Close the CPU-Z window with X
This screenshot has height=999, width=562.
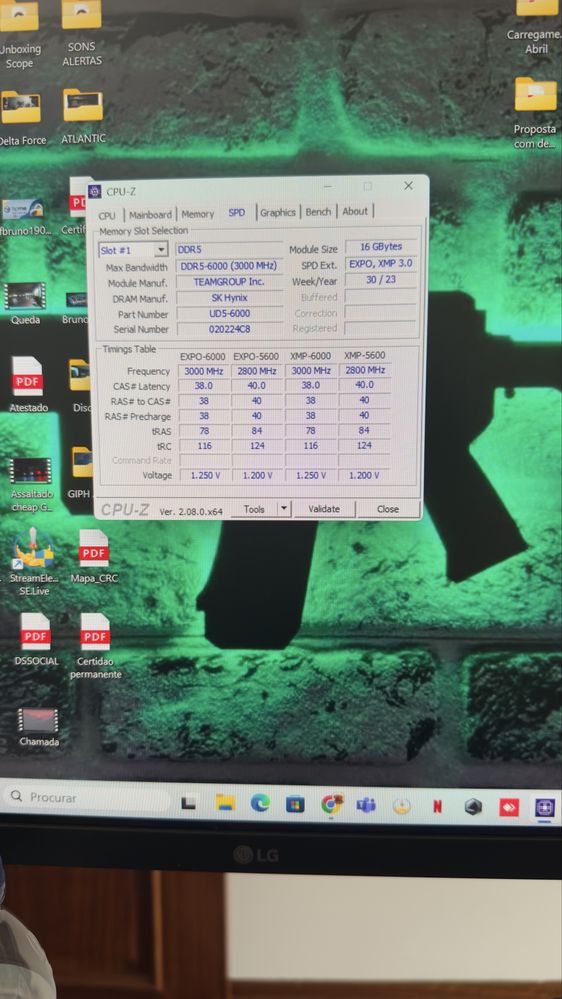pos(408,185)
